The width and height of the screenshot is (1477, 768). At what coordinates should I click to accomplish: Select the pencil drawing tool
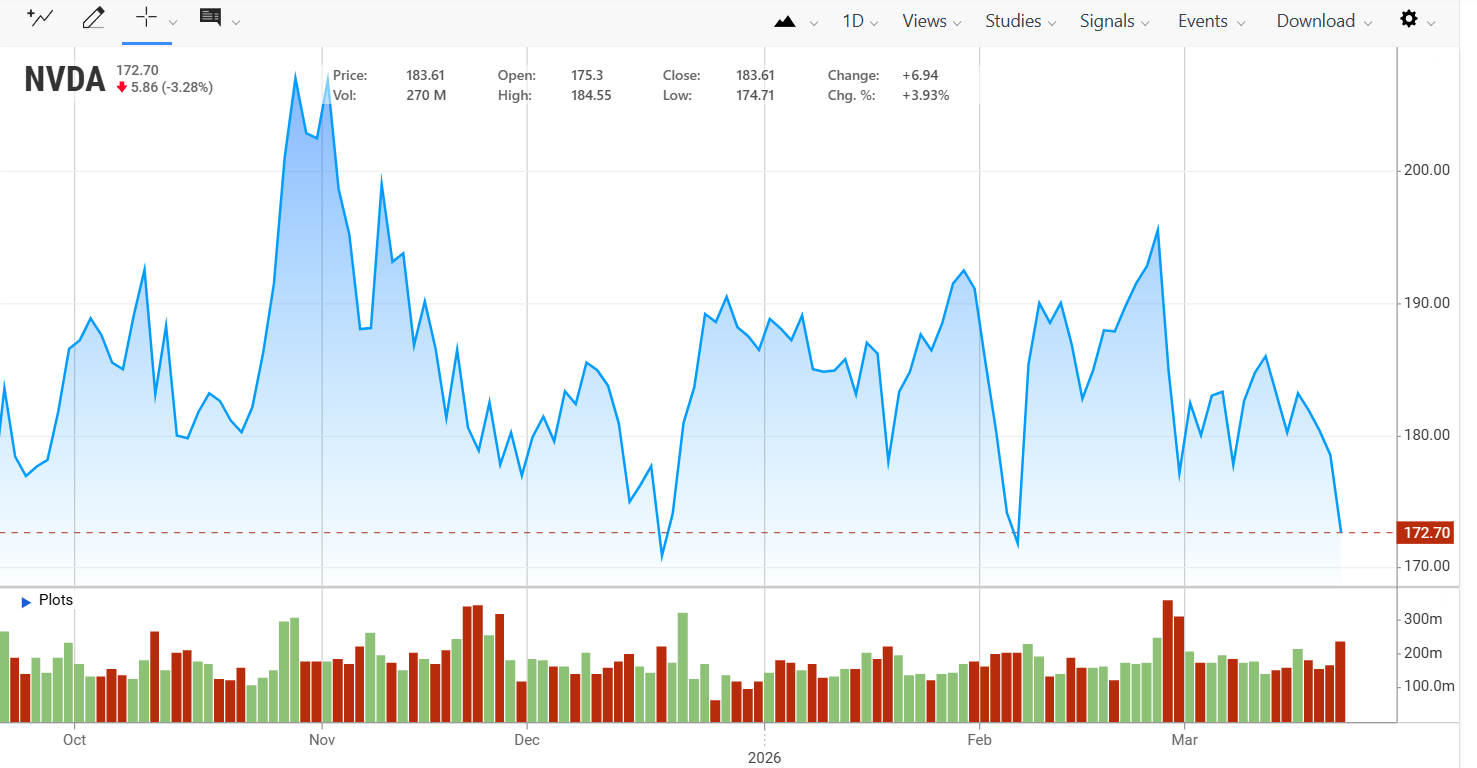click(93, 17)
